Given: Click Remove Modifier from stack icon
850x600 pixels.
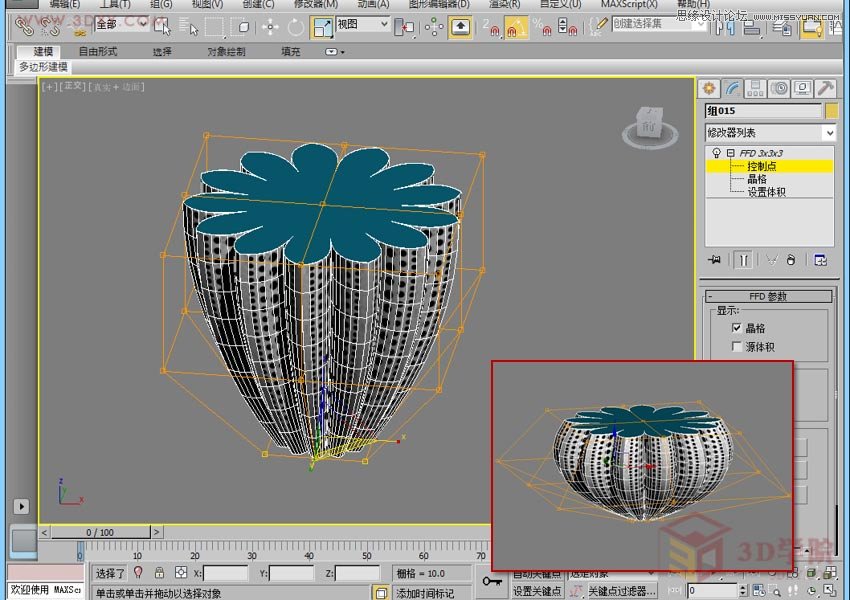Looking at the screenshot, I should point(791,260).
